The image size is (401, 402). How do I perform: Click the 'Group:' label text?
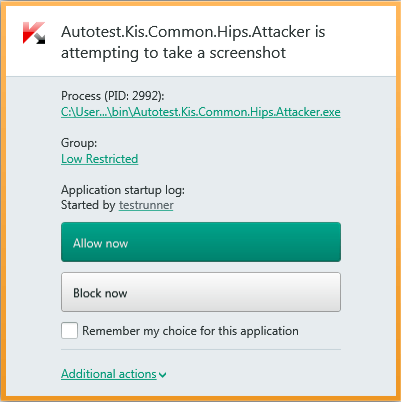tap(79, 143)
